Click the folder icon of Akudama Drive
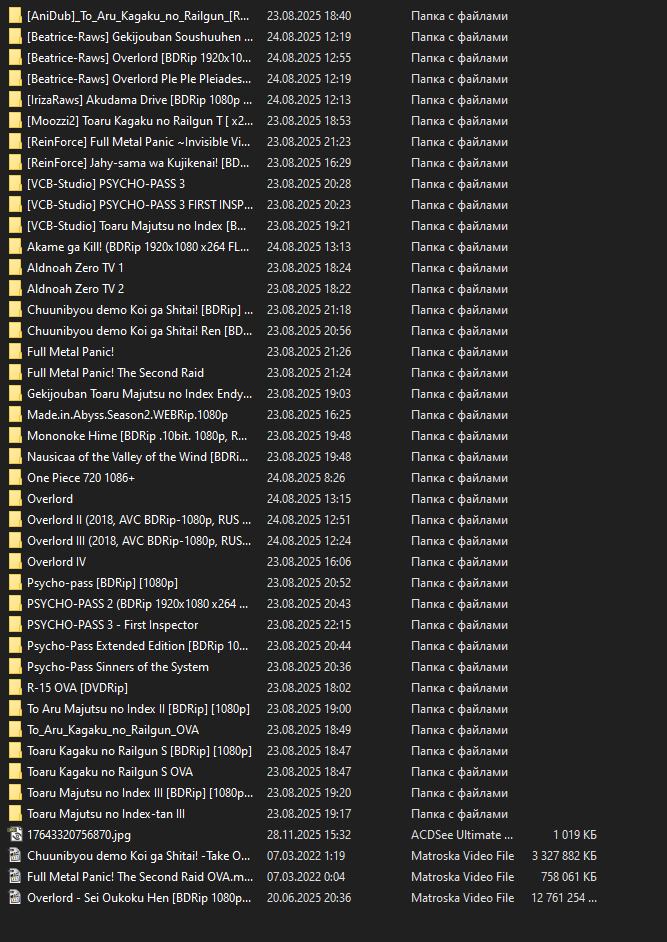Screen dimensions: 667x942 [x=15, y=100]
